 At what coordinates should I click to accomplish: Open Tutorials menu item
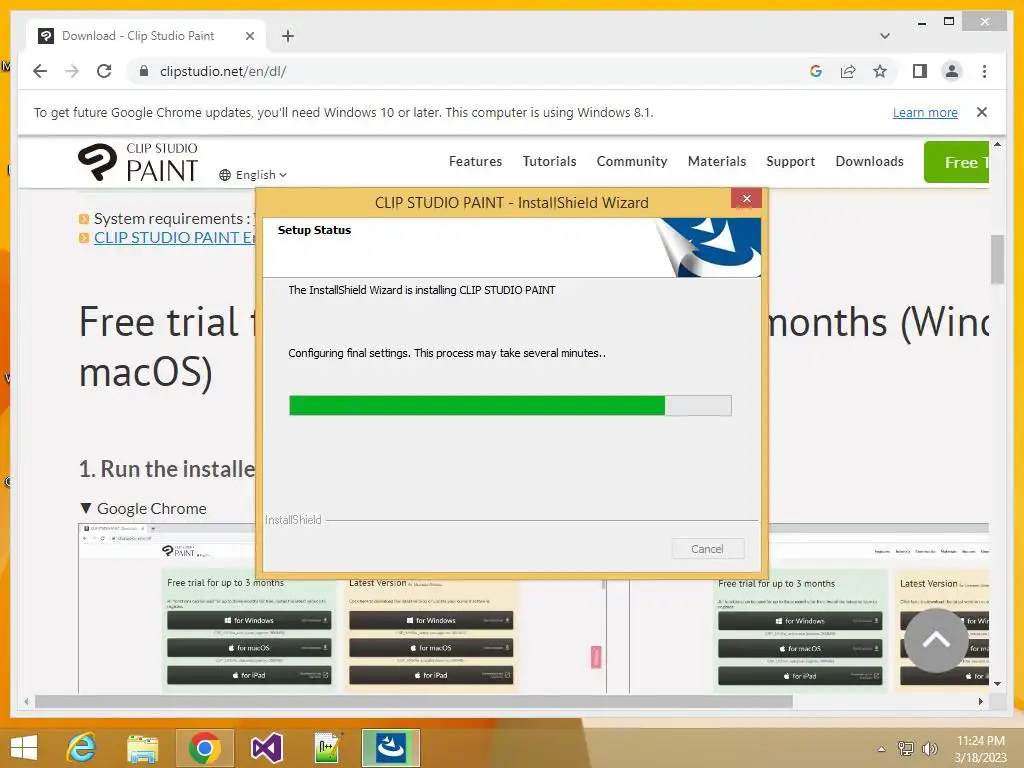tap(549, 161)
